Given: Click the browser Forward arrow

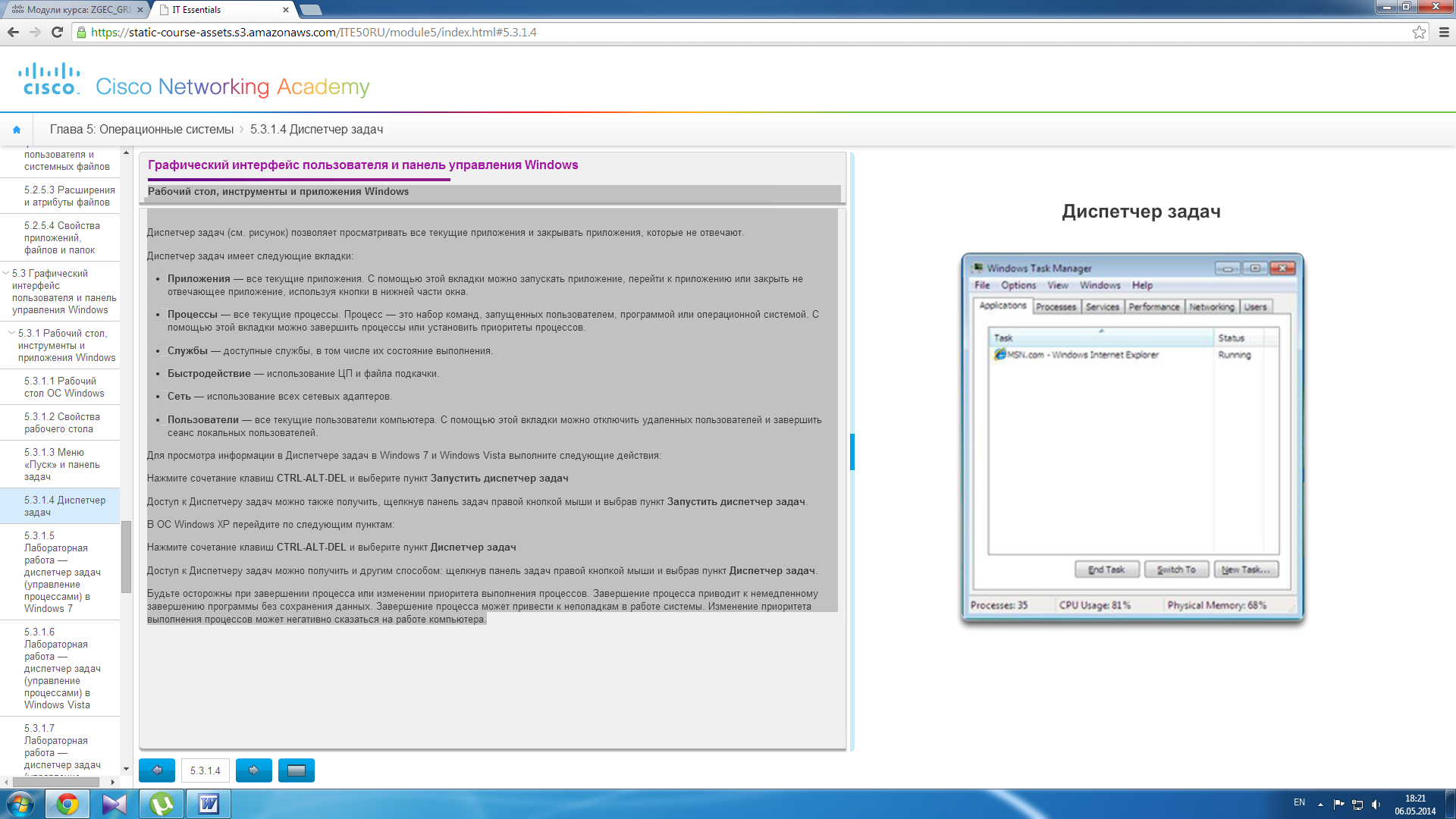Looking at the screenshot, I should [35, 32].
